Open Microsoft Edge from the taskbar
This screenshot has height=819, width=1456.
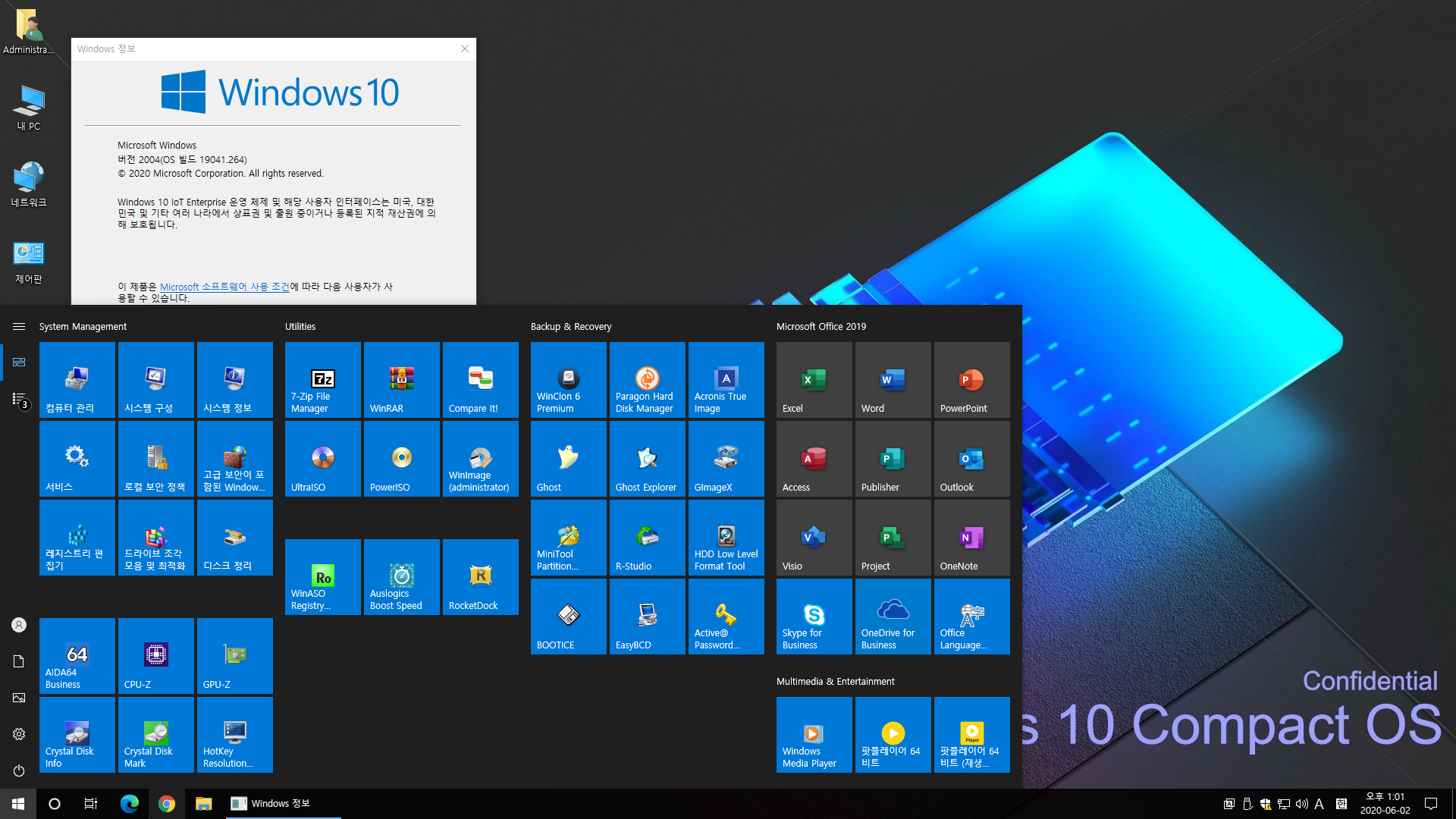(x=130, y=804)
